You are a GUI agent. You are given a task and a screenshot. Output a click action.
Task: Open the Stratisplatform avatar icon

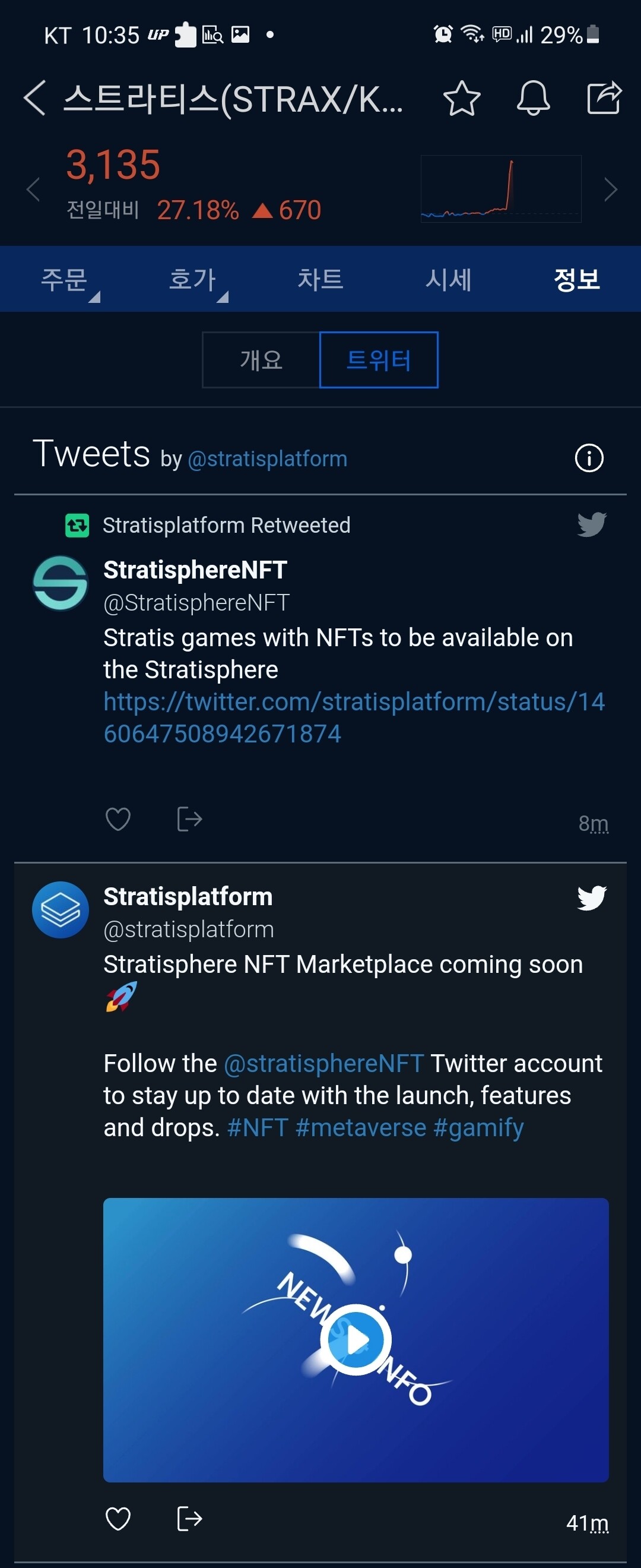(60, 910)
